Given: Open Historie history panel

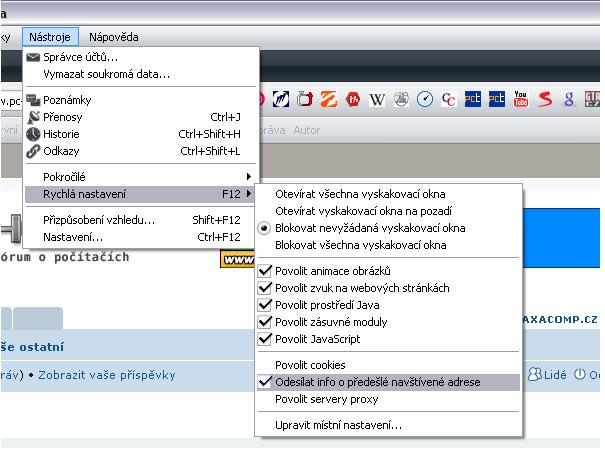Looking at the screenshot, I should [x=61, y=134].
